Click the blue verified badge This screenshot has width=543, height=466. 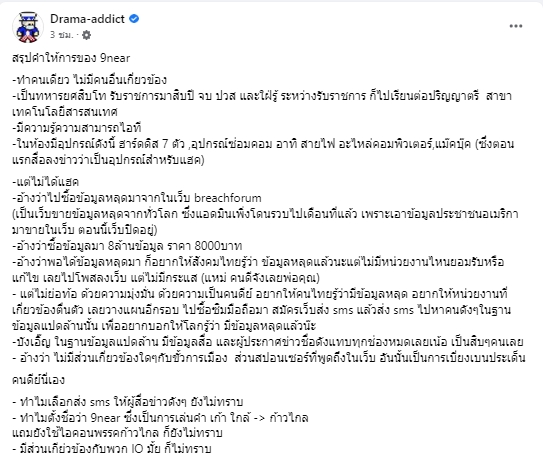[134, 19]
